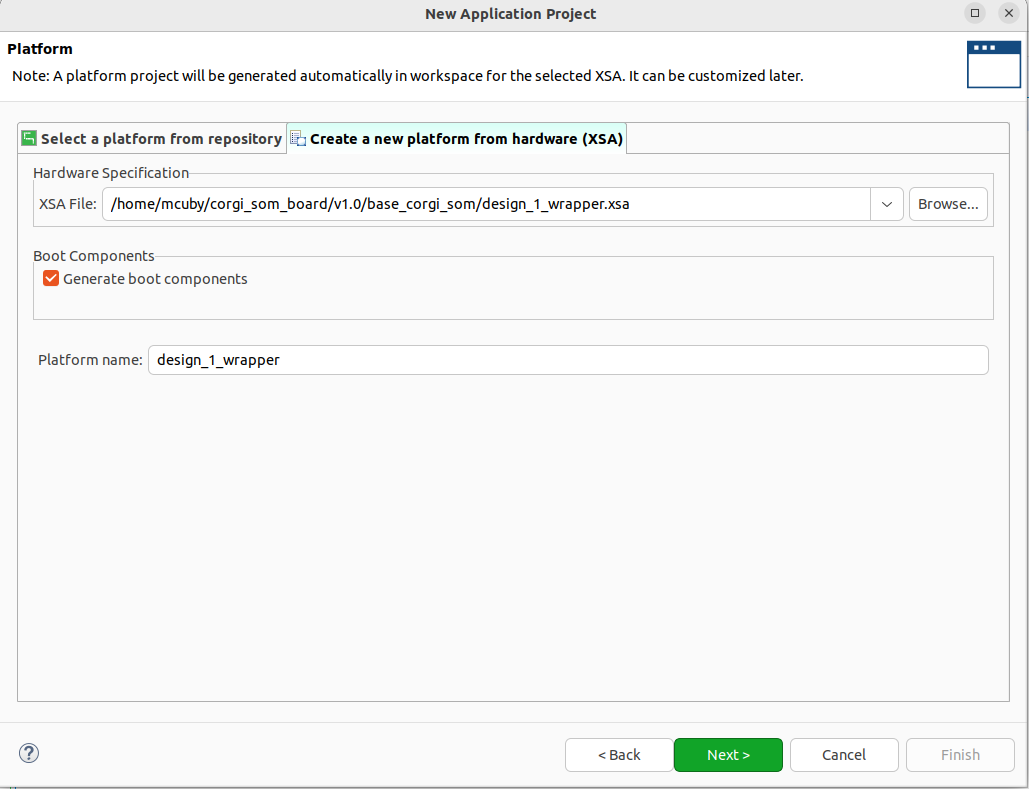Maximize the New Application Project window
The image size is (1029, 789).
pyautogui.click(x=975, y=13)
